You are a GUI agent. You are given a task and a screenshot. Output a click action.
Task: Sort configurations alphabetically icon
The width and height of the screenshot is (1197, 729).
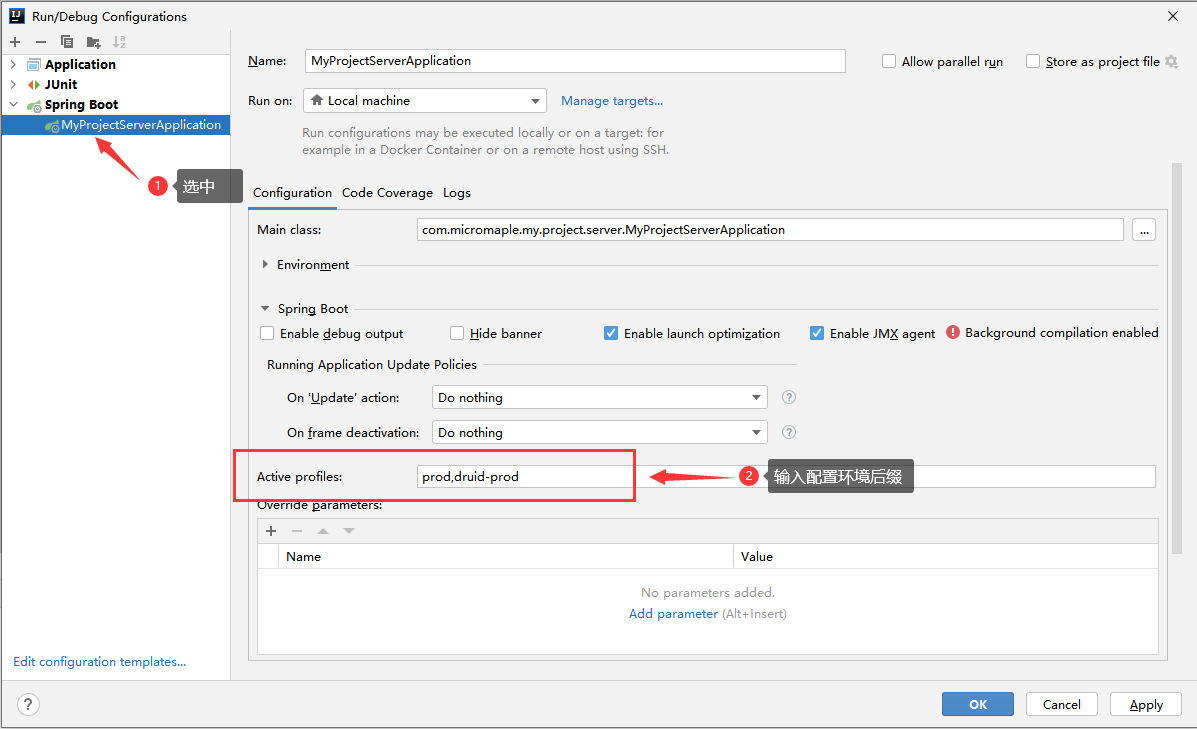coord(119,42)
